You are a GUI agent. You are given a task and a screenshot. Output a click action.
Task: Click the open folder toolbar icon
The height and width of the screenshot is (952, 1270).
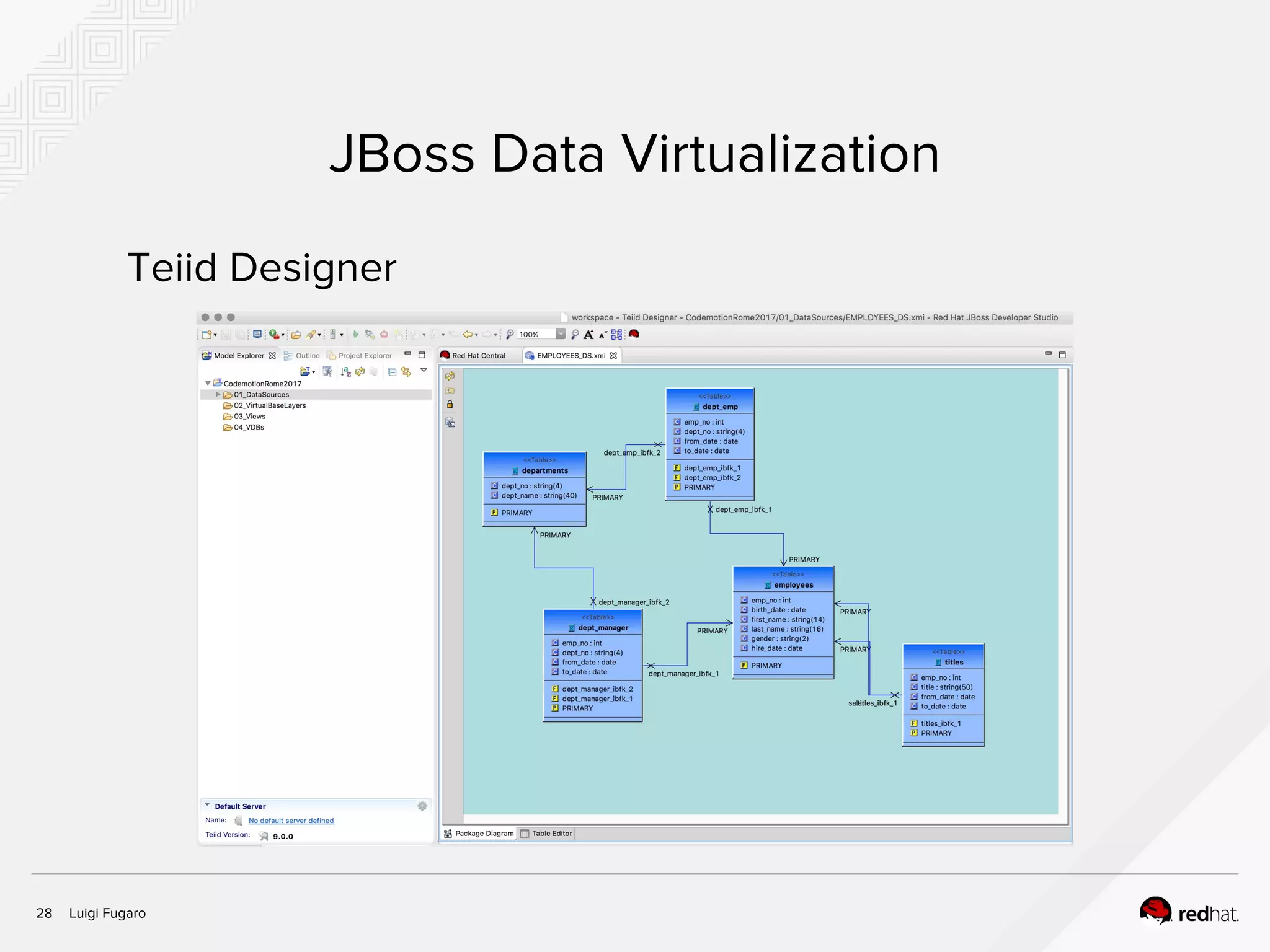point(296,335)
